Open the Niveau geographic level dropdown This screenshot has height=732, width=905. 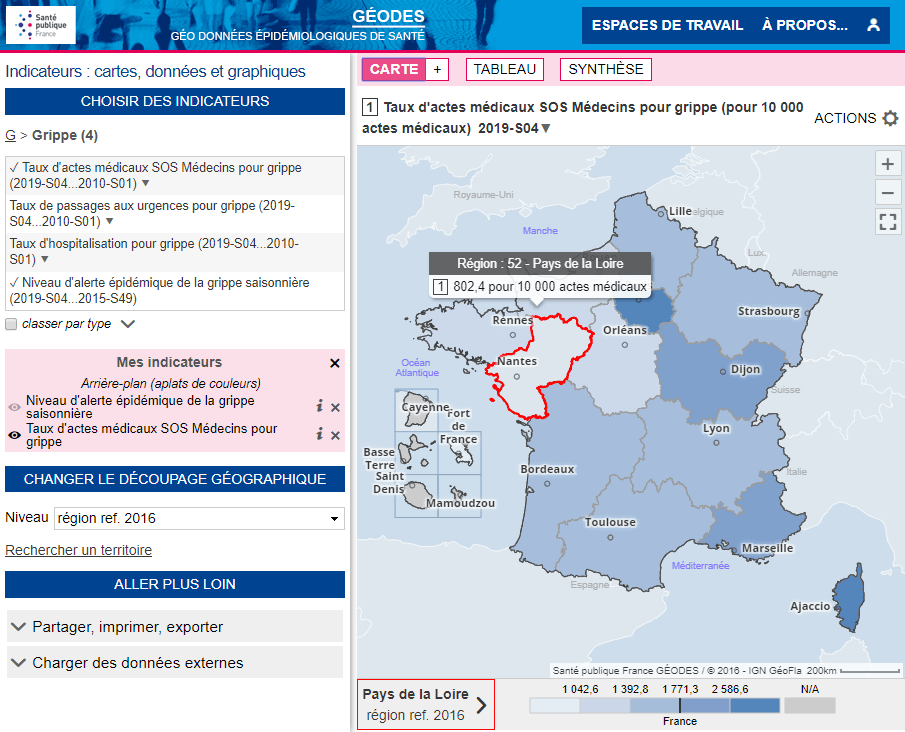[x=199, y=518]
